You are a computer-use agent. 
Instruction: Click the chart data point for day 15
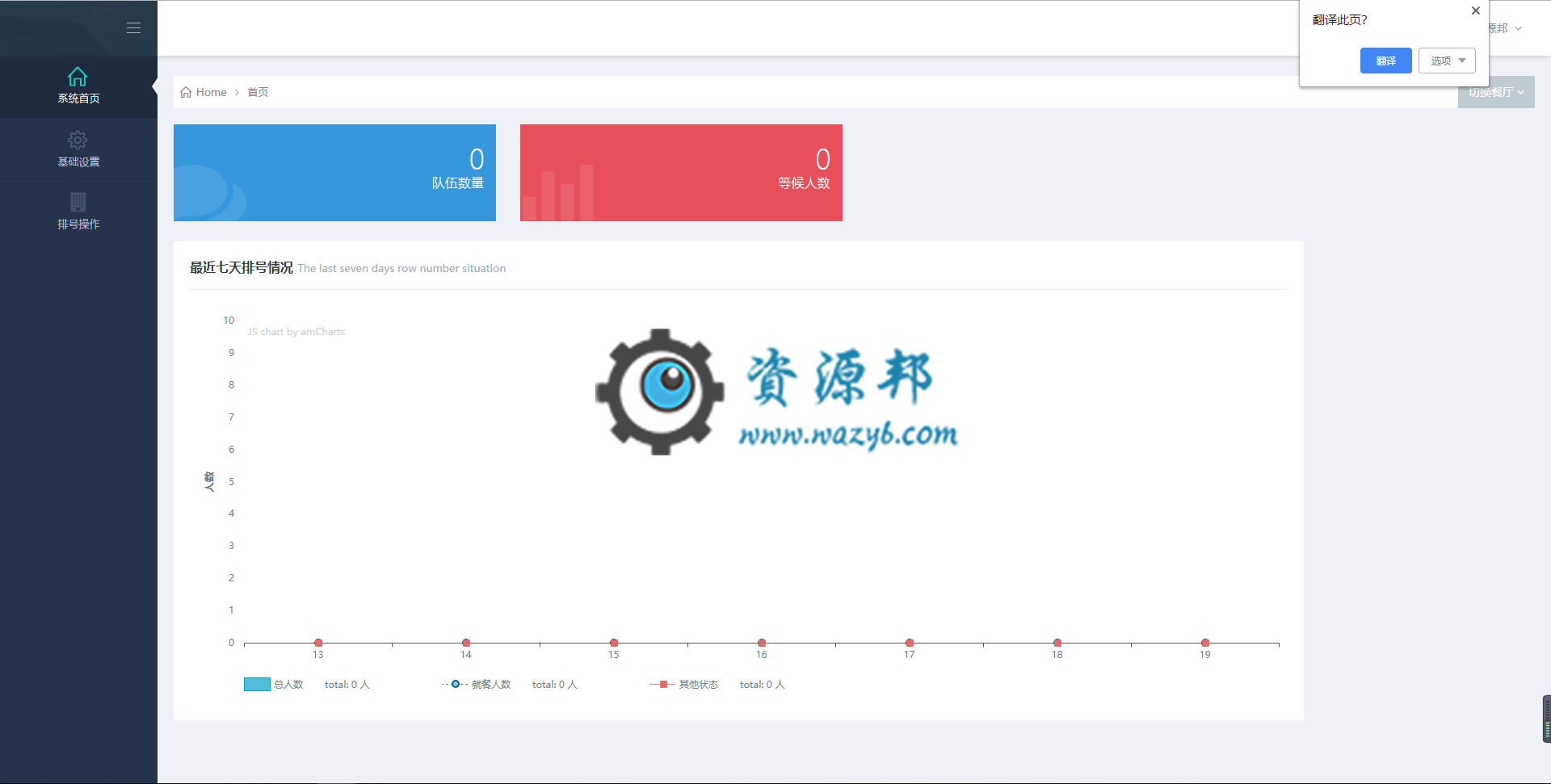614,643
